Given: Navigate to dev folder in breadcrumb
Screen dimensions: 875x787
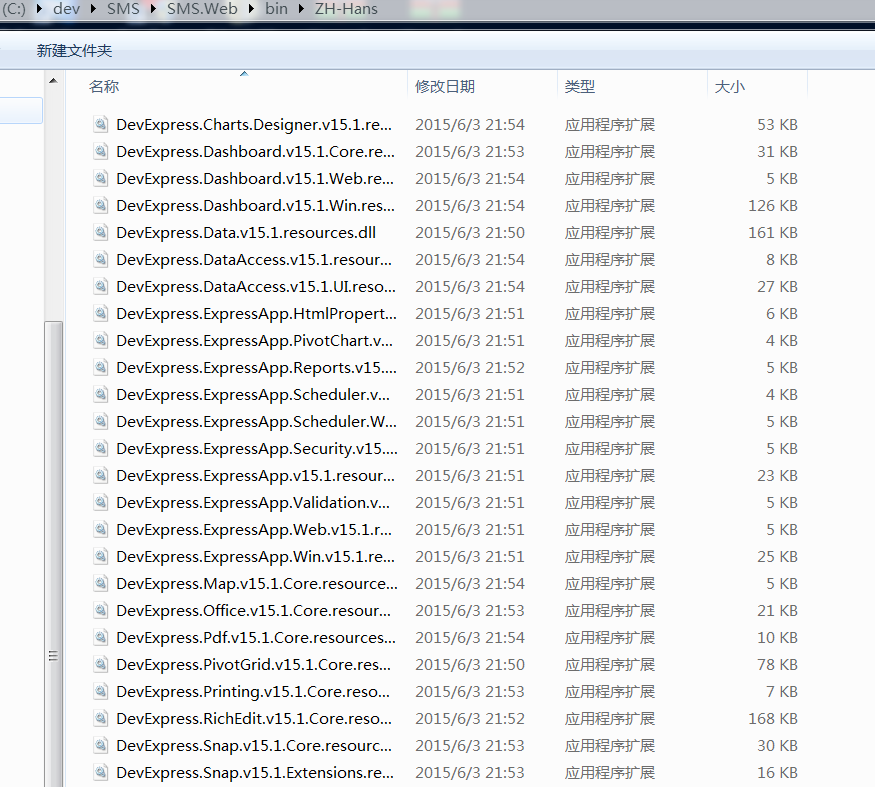Looking at the screenshot, I should tap(66, 9).
